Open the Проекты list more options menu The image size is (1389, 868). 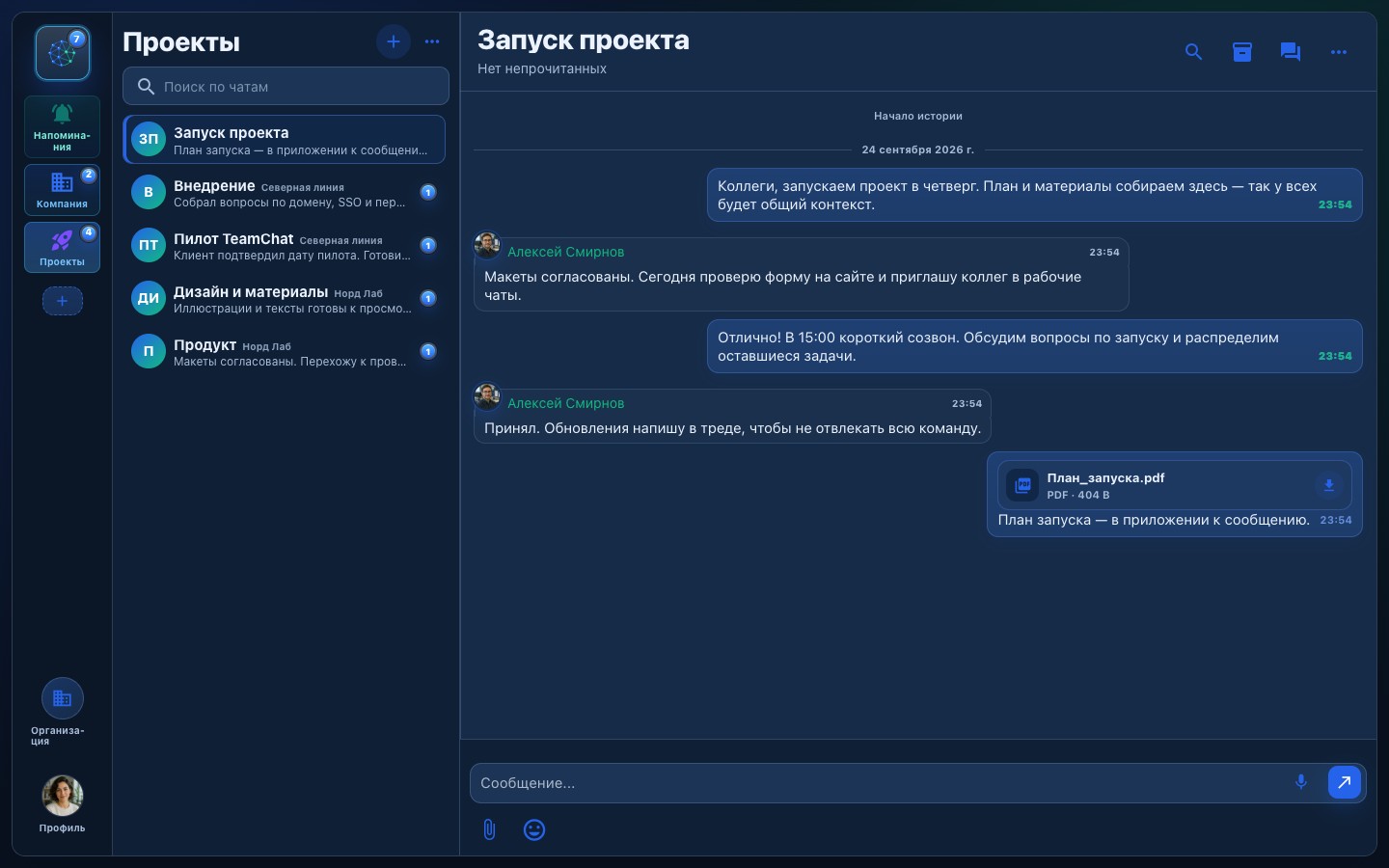[432, 41]
